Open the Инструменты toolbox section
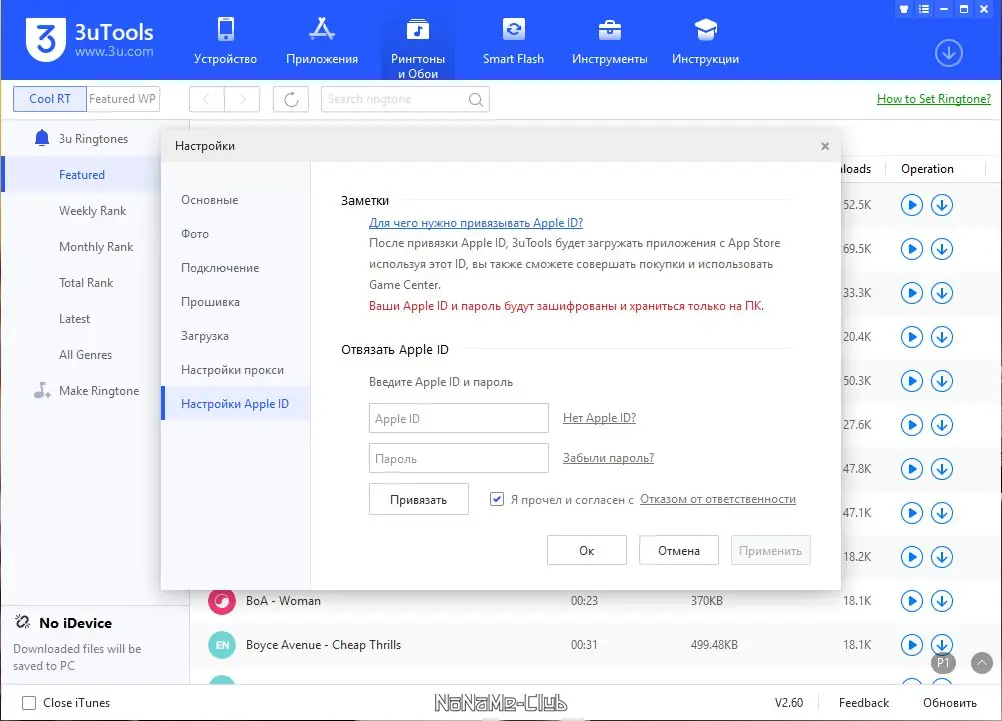 [x=609, y=41]
